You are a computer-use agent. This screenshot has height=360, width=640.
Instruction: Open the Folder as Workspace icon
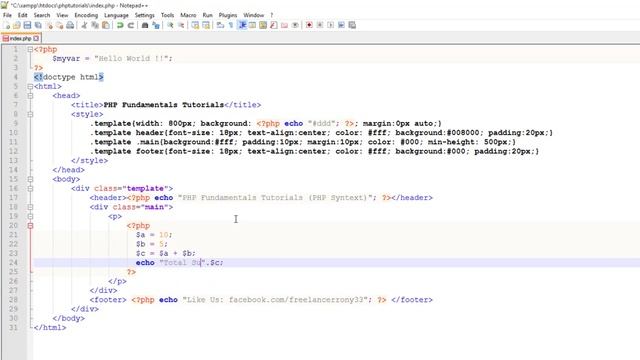coord(284,25)
